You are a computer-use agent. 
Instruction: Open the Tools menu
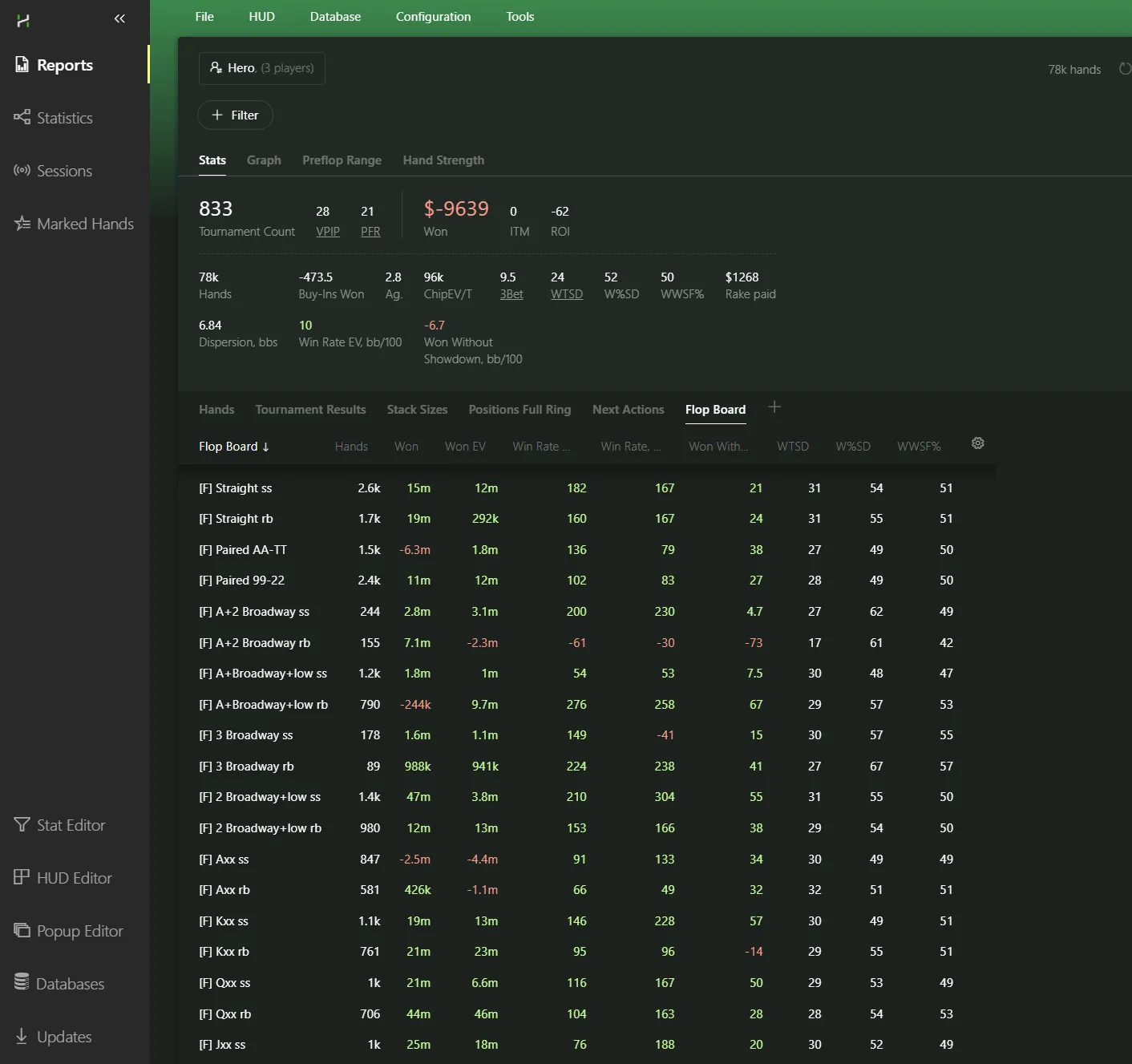click(520, 17)
